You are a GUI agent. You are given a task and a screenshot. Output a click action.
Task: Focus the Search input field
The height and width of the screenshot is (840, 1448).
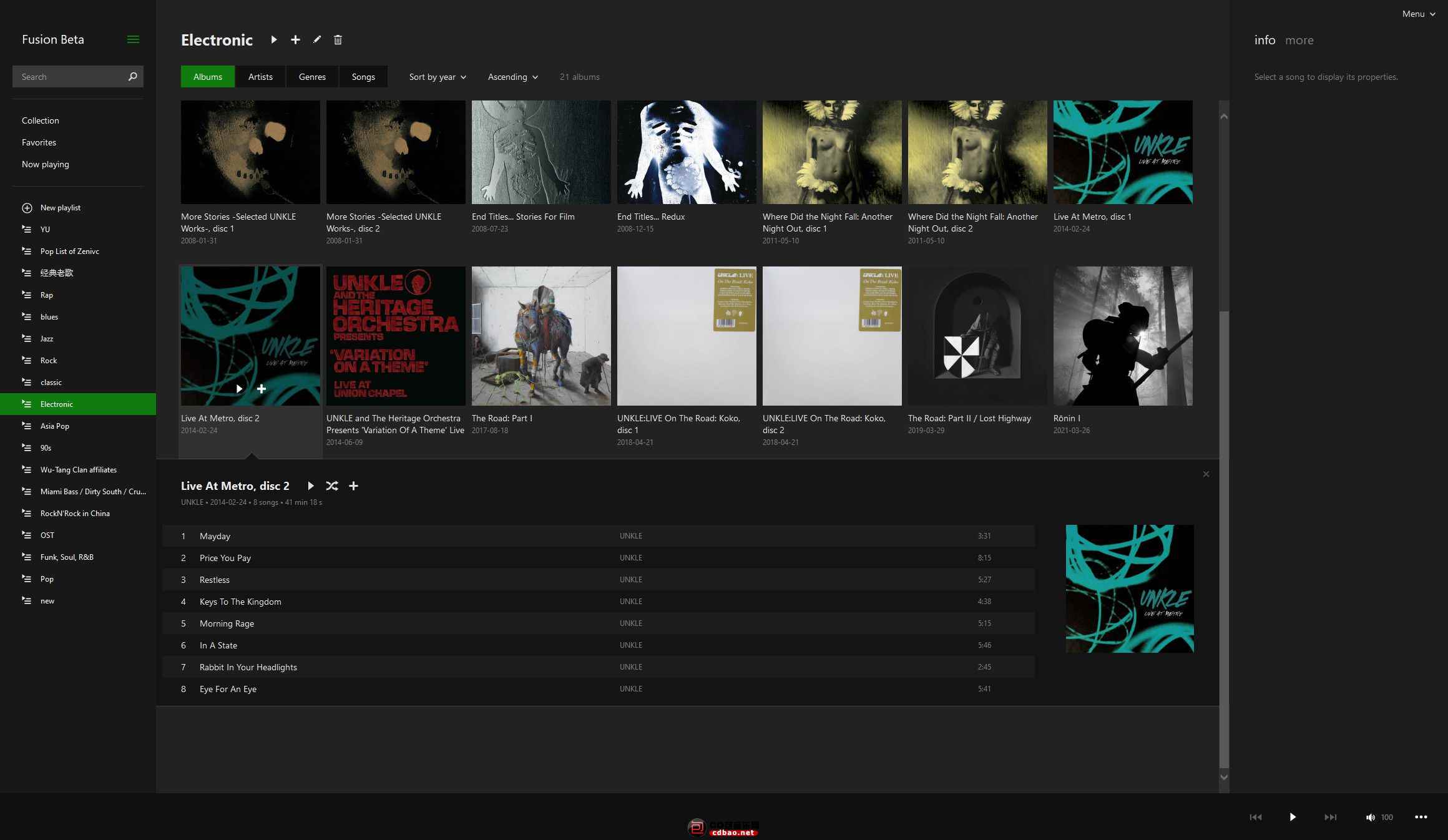[69, 77]
